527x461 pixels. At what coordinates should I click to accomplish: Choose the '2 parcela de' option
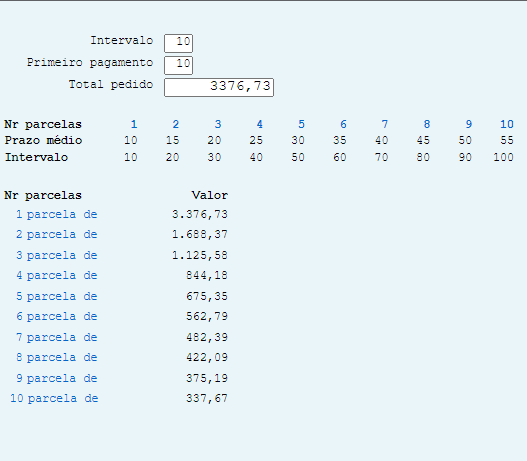[x=57, y=234]
